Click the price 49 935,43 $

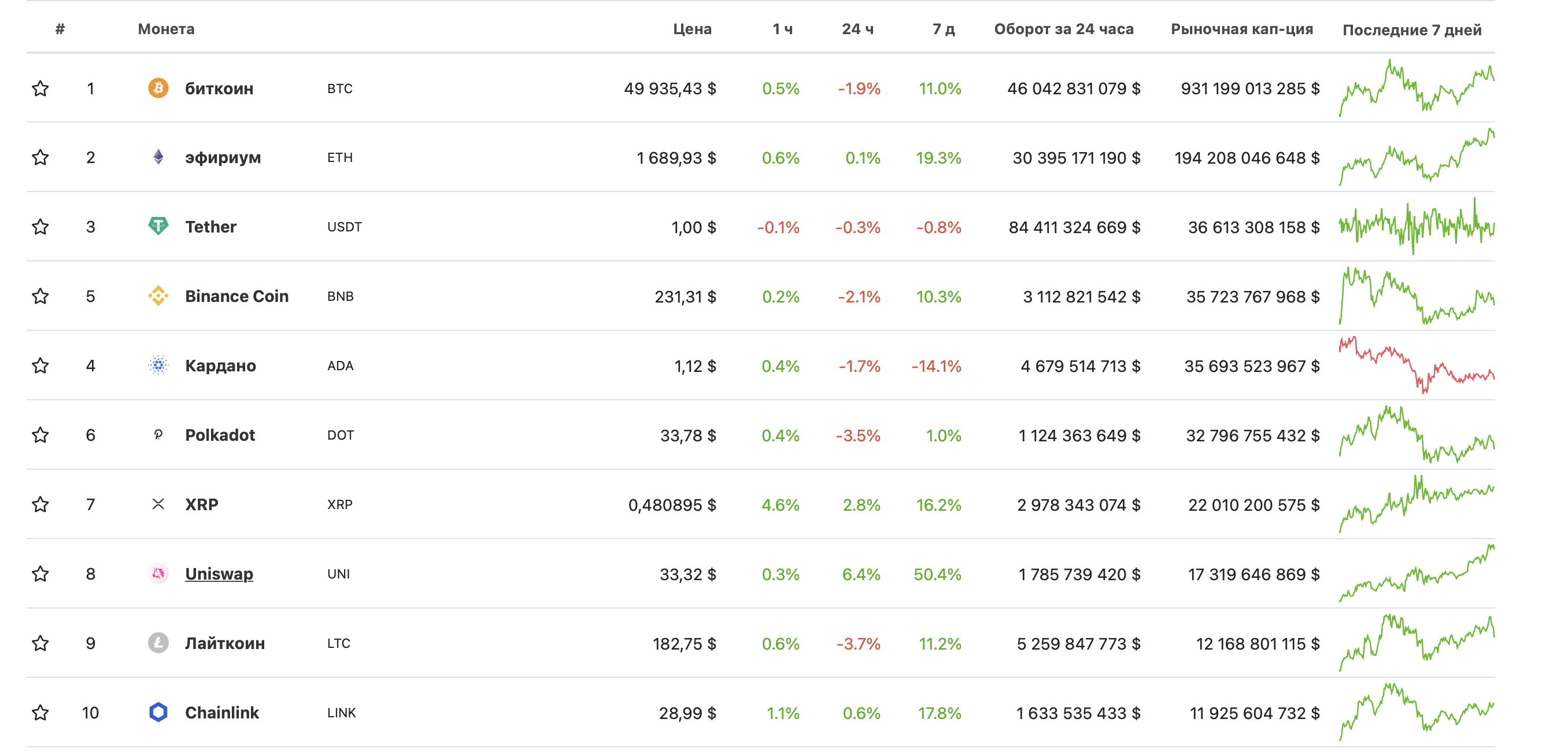point(670,89)
